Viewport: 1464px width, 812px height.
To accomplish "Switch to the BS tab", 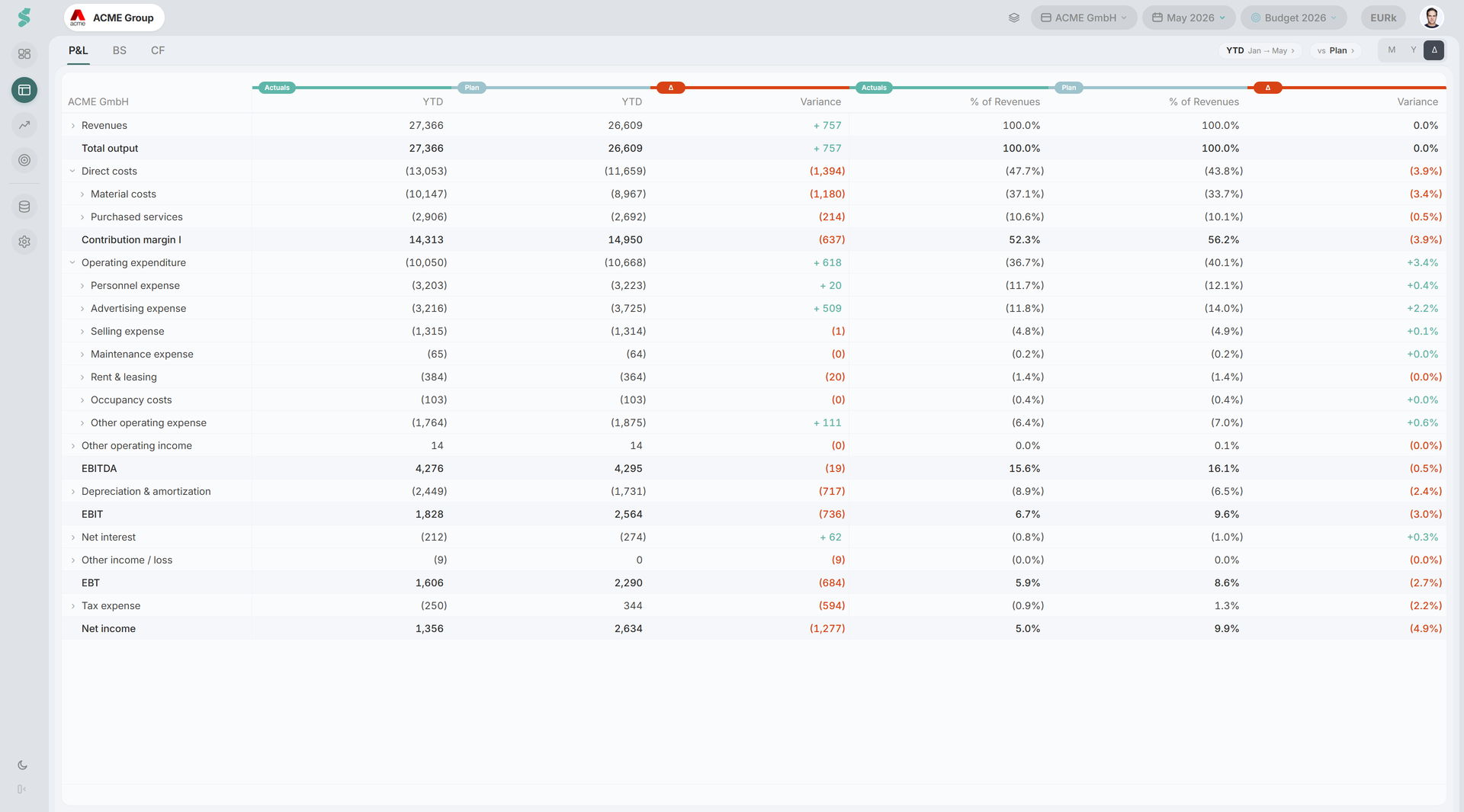I will [120, 50].
